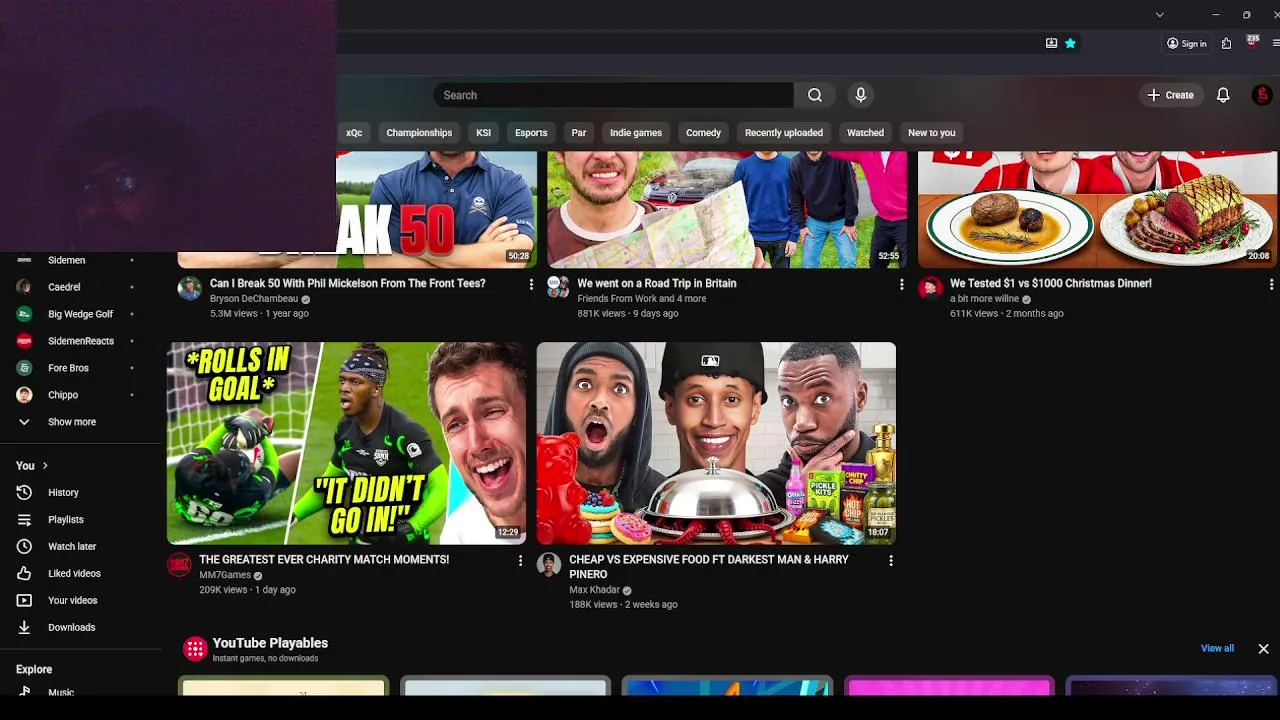Play the Road Trip in Britain thumbnail
Viewport: 1280px width, 720px height.
[727, 209]
